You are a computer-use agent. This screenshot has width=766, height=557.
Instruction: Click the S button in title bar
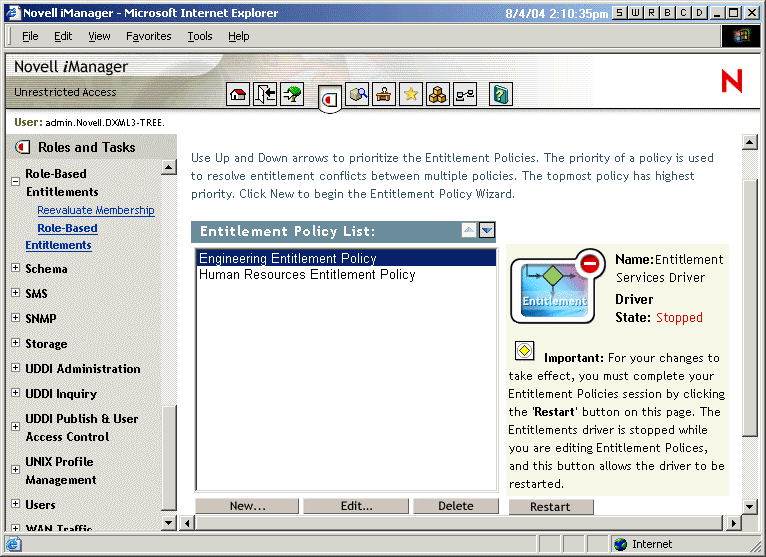coord(619,13)
